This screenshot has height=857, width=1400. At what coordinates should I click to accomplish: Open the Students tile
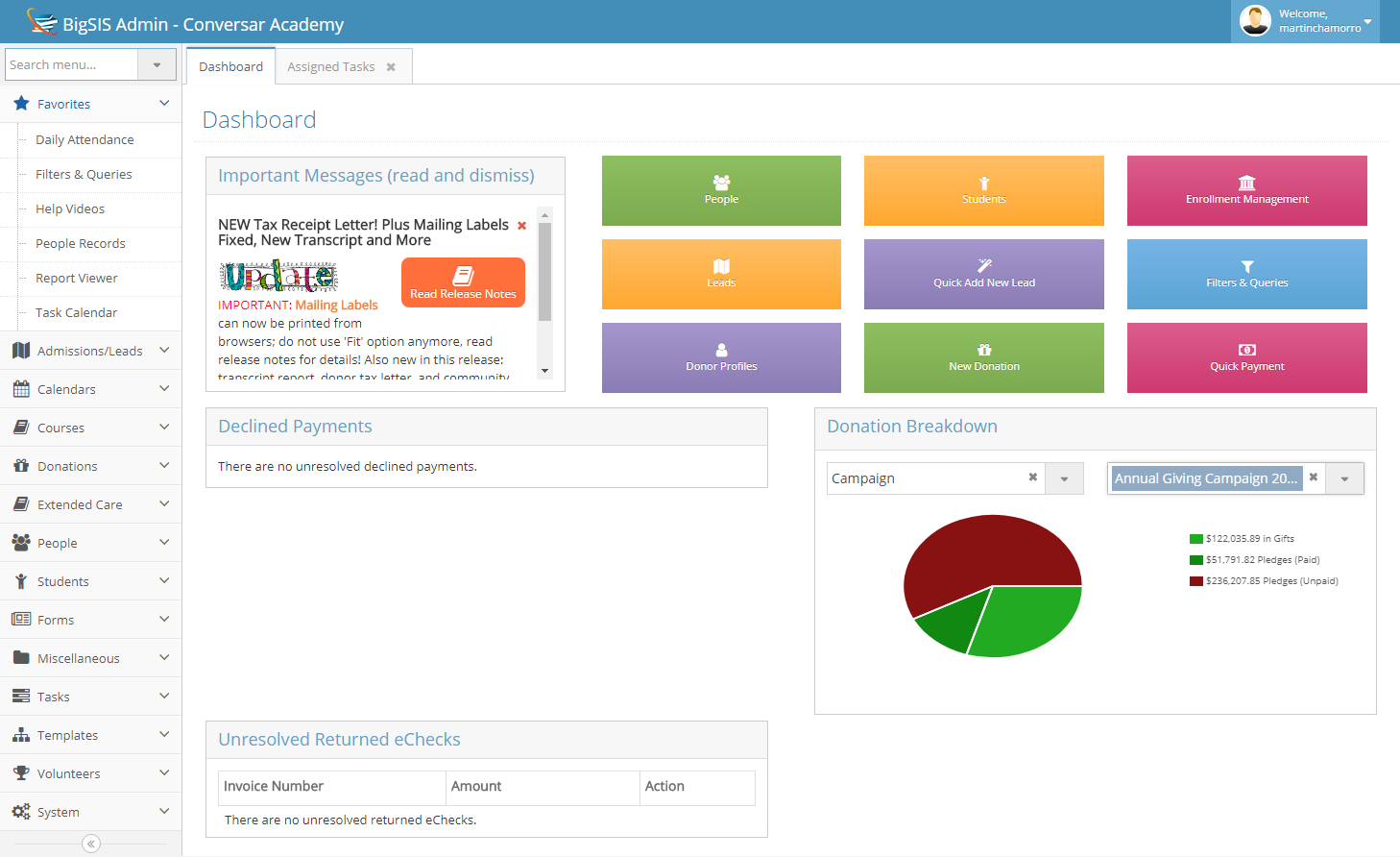984,190
